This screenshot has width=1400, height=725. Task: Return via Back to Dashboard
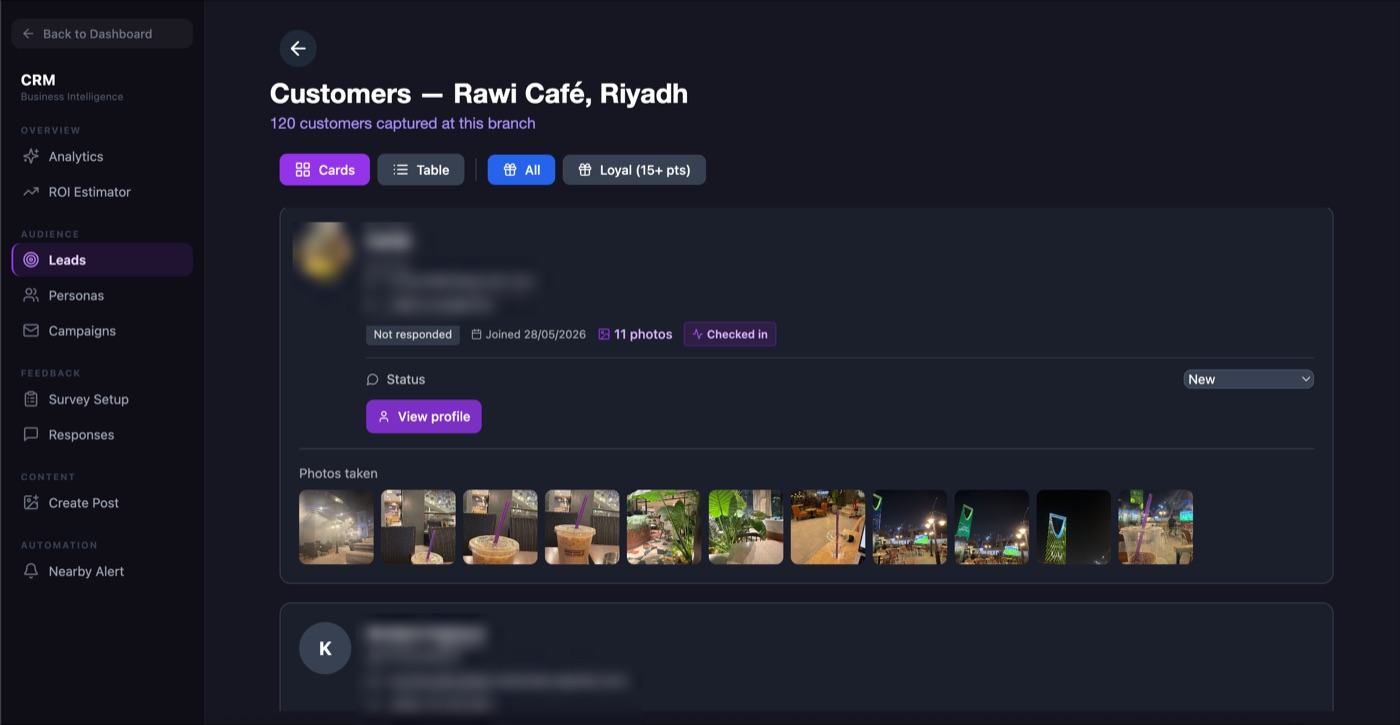(102, 34)
